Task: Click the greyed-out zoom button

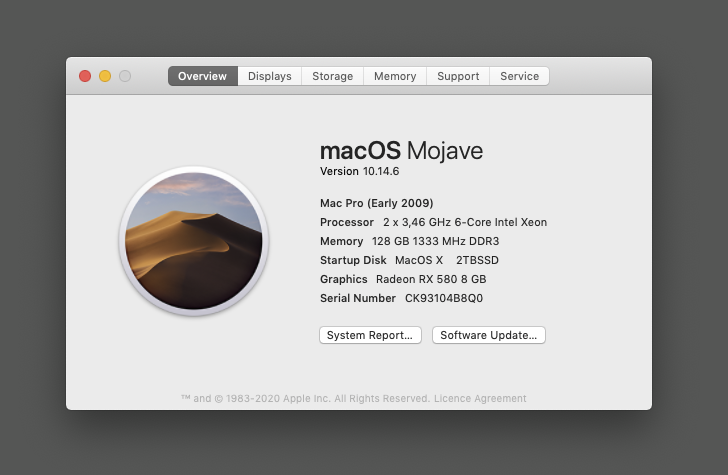Action: (x=125, y=76)
